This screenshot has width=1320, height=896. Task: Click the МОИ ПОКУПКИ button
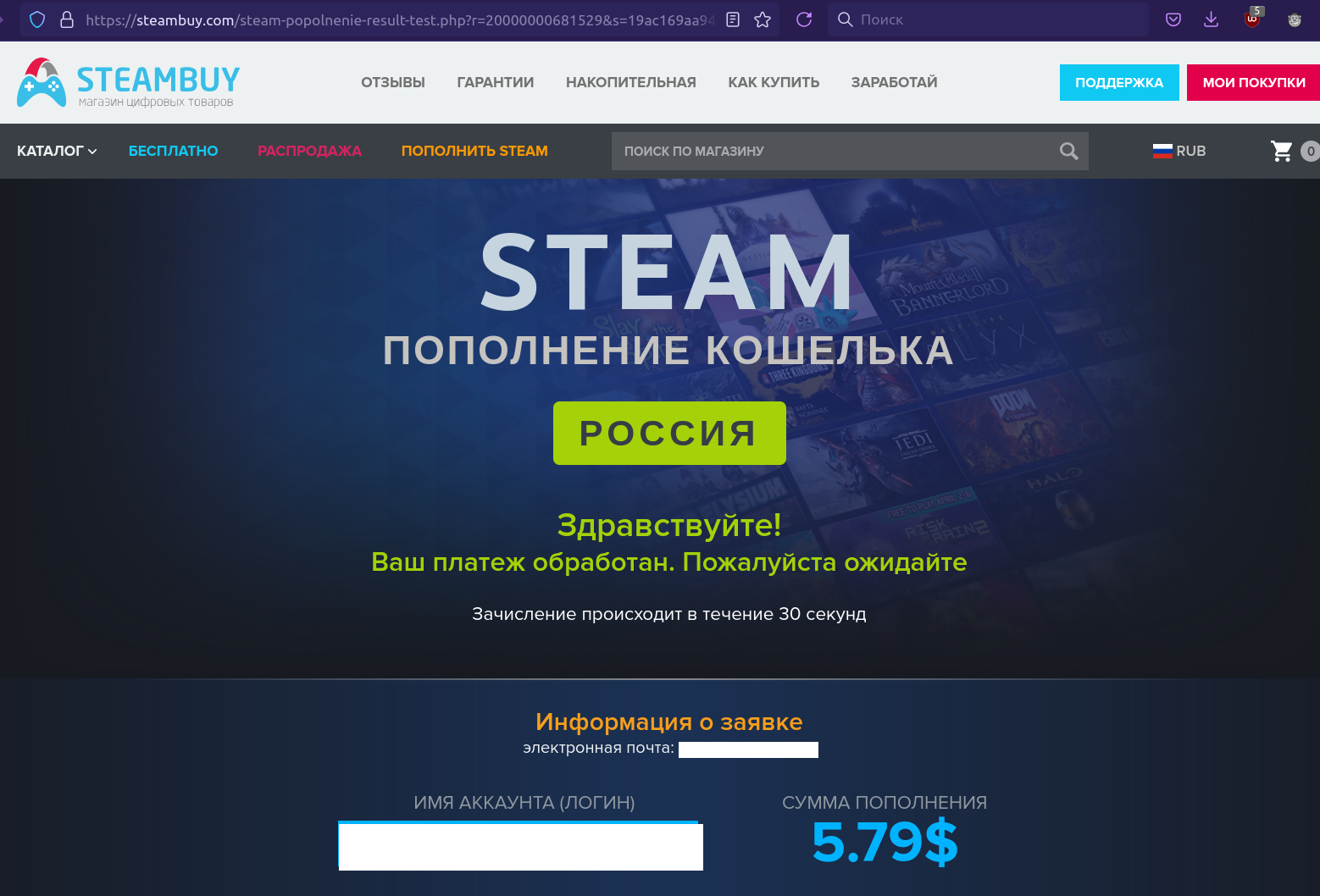[1253, 82]
